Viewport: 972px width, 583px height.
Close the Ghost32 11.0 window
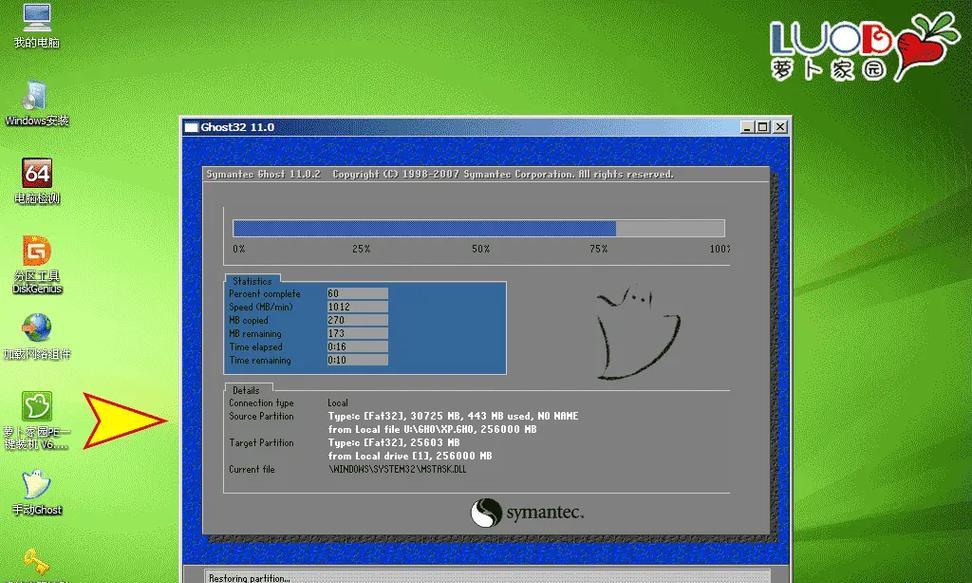(780, 127)
